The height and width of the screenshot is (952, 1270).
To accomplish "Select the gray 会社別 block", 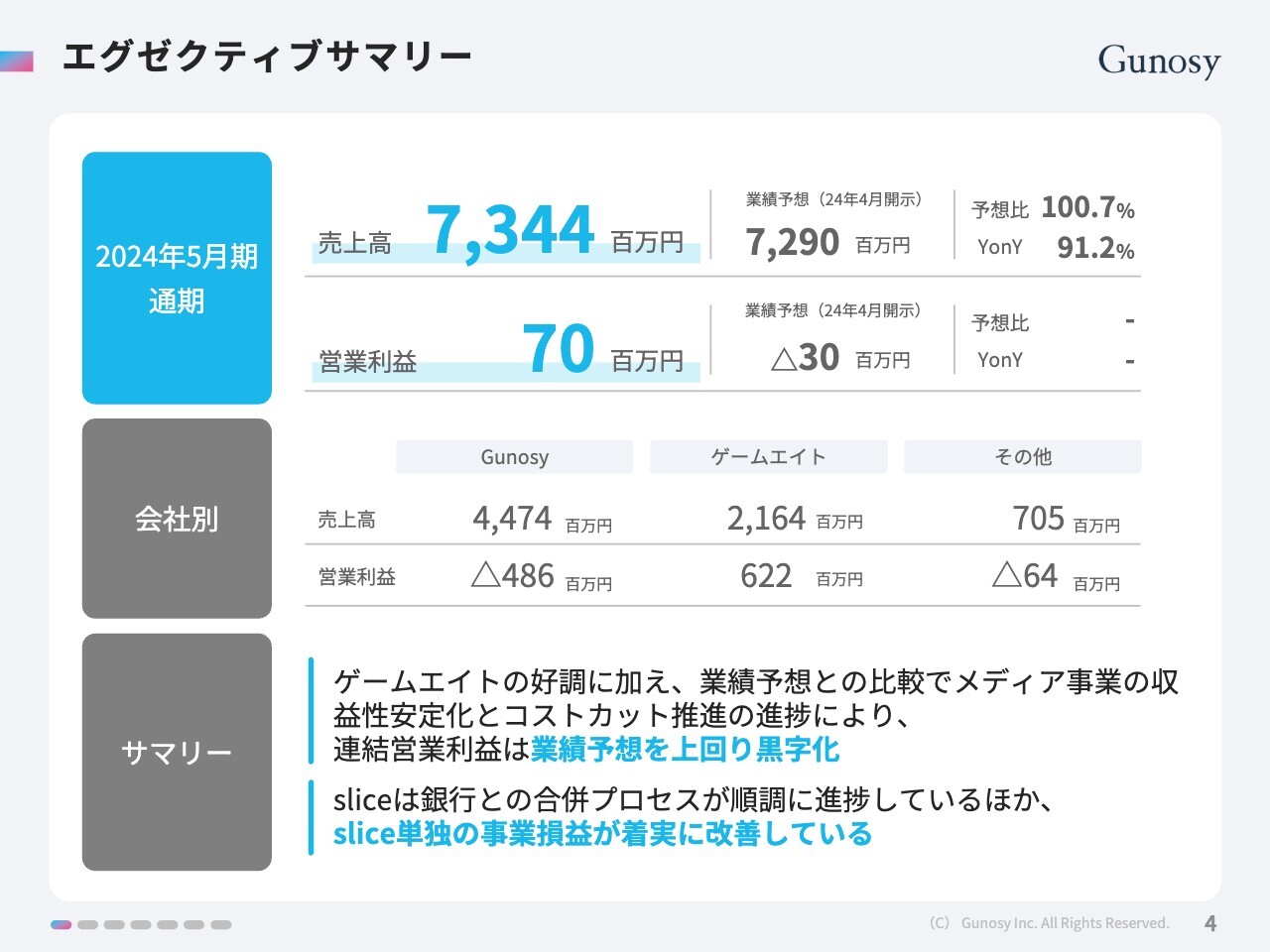I will point(177,519).
